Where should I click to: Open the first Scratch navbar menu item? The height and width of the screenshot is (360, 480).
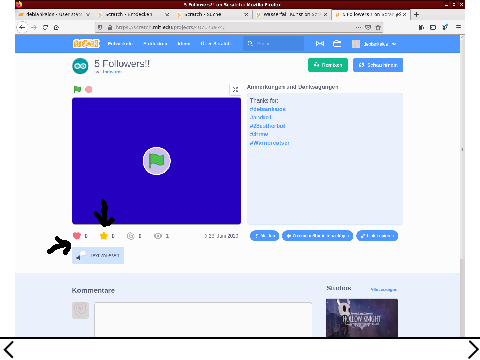(120, 44)
